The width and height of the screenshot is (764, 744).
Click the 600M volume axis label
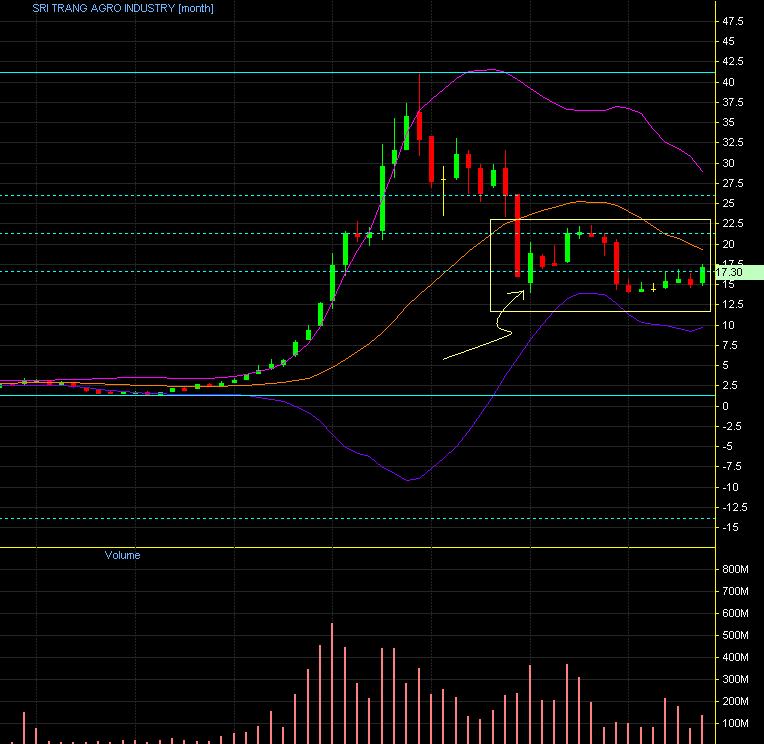[736, 613]
